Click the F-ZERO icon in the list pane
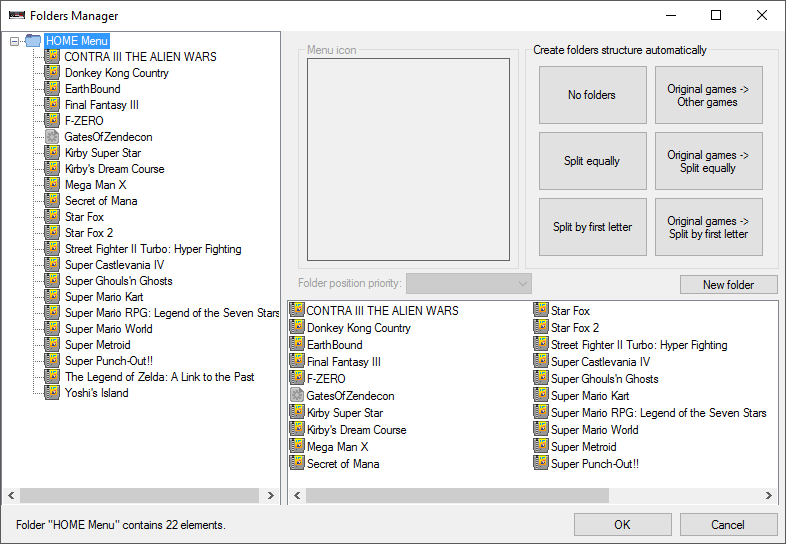 (x=297, y=379)
